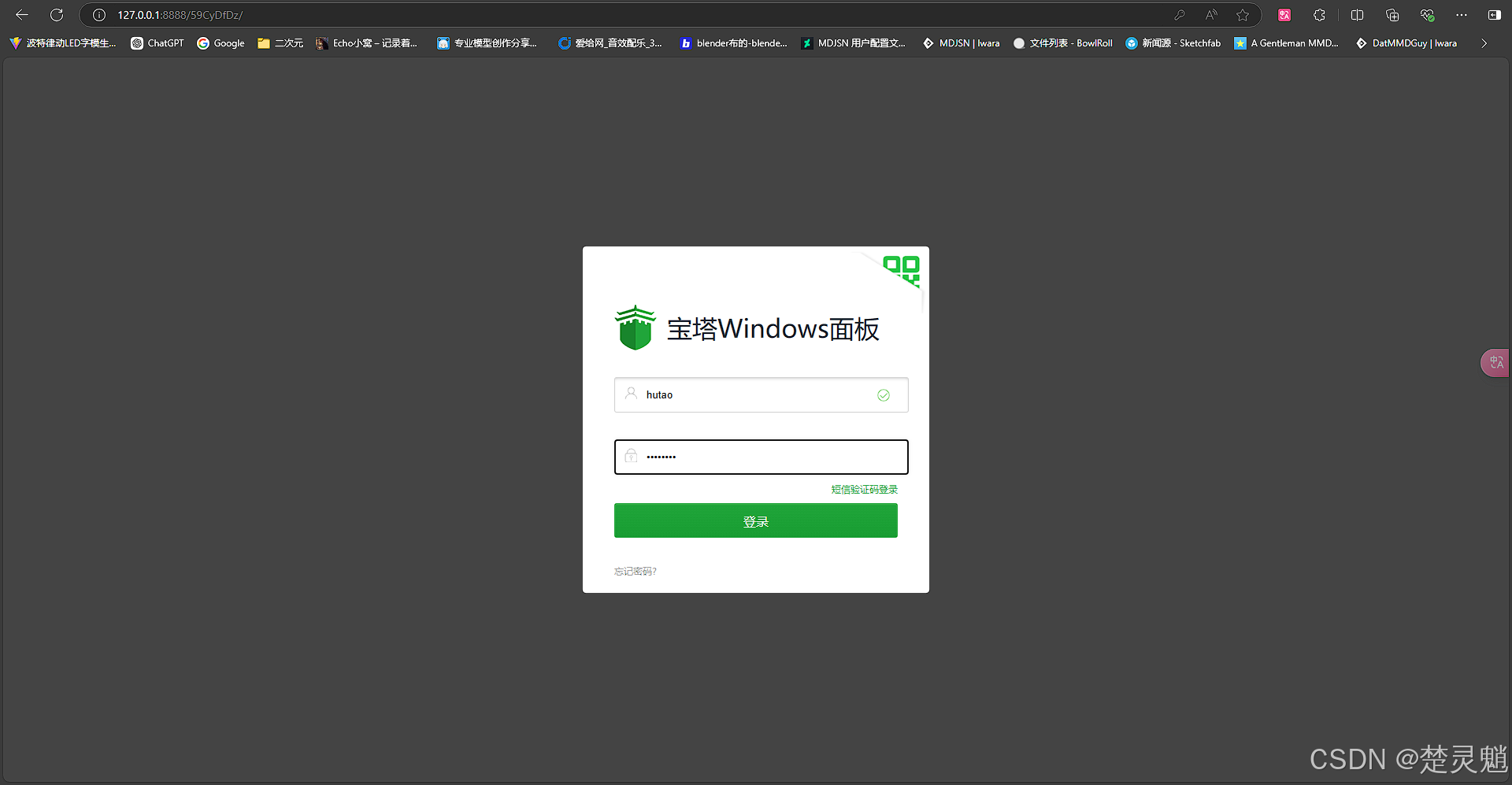Open 短信验证码登录 SMS login link
This screenshot has width=1512, height=785.
coord(864,490)
